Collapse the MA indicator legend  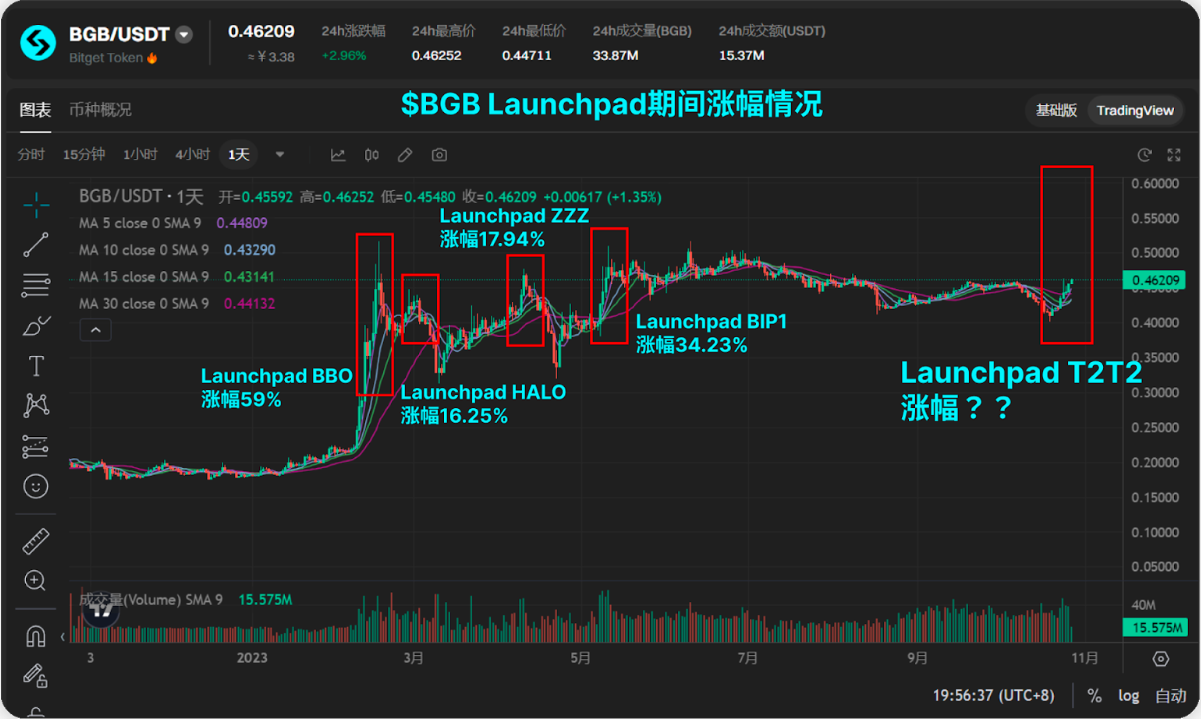95,329
